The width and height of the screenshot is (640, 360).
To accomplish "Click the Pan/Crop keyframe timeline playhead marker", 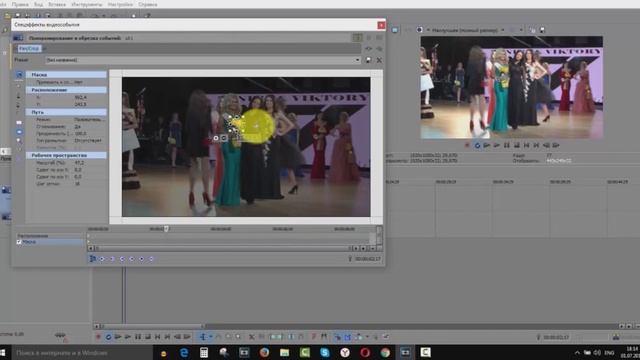I will pyautogui.click(x=166, y=229).
